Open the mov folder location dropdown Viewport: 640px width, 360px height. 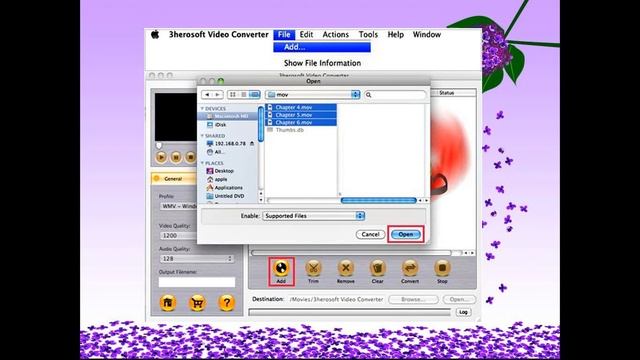(313, 95)
